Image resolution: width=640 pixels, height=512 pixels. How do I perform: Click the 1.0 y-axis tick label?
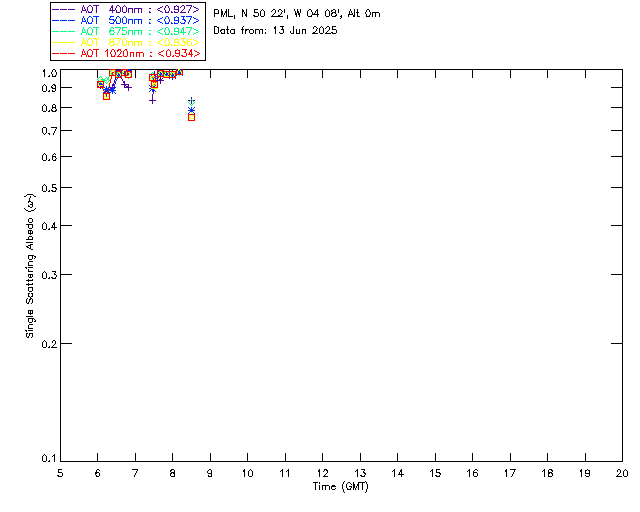click(x=49, y=73)
